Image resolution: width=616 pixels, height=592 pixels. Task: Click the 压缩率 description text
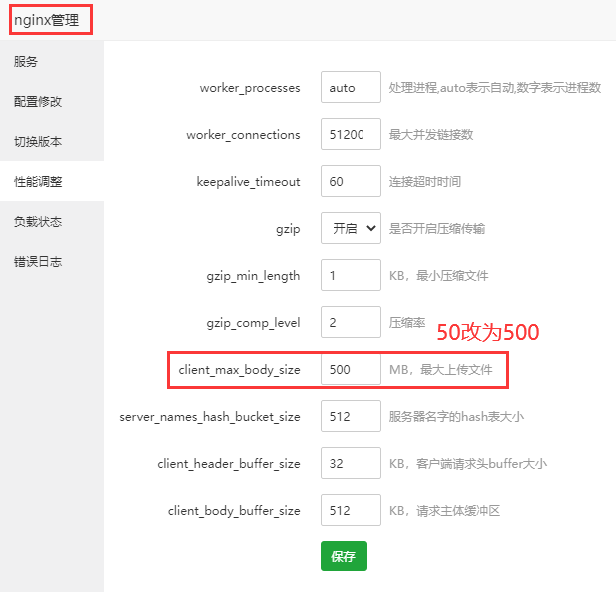click(407, 323)
